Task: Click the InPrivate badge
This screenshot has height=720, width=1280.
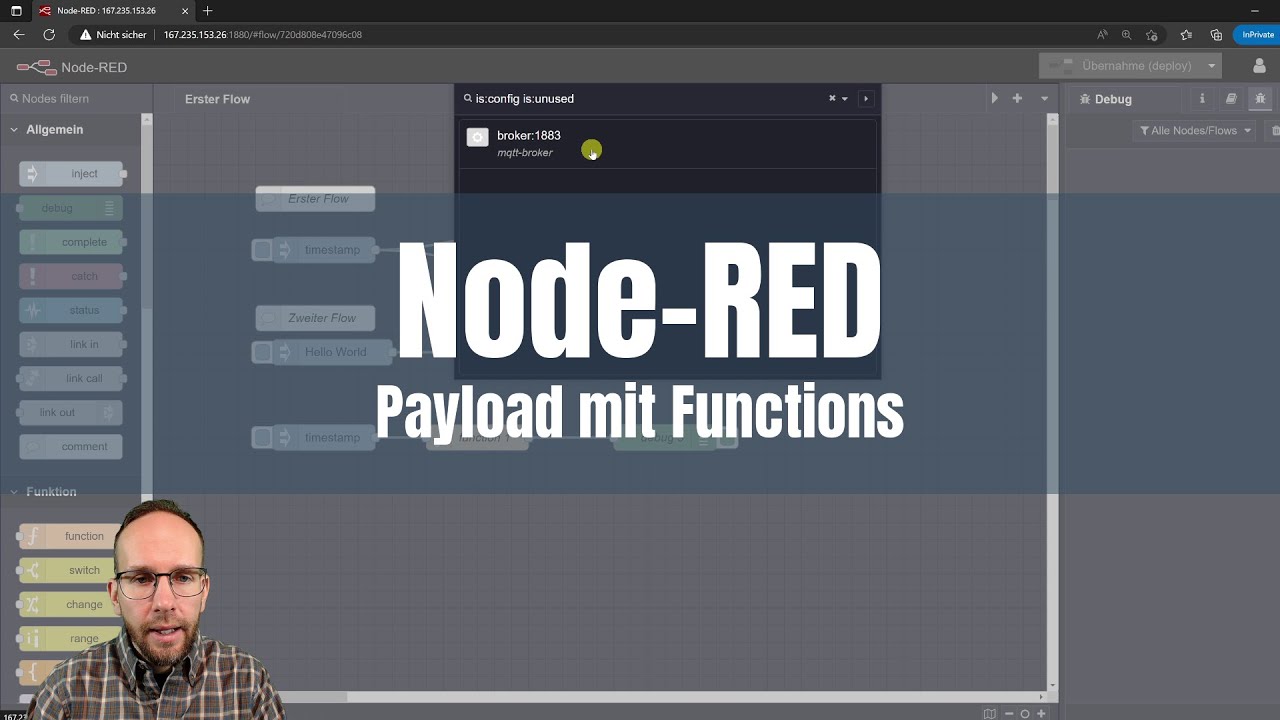Action: pyautogui.click(x=1257, y=34)
